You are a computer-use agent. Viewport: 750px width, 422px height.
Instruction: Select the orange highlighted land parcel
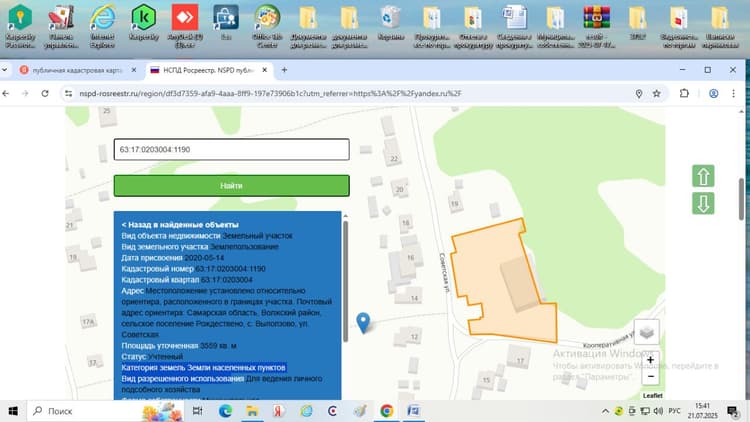click(502, 282)
